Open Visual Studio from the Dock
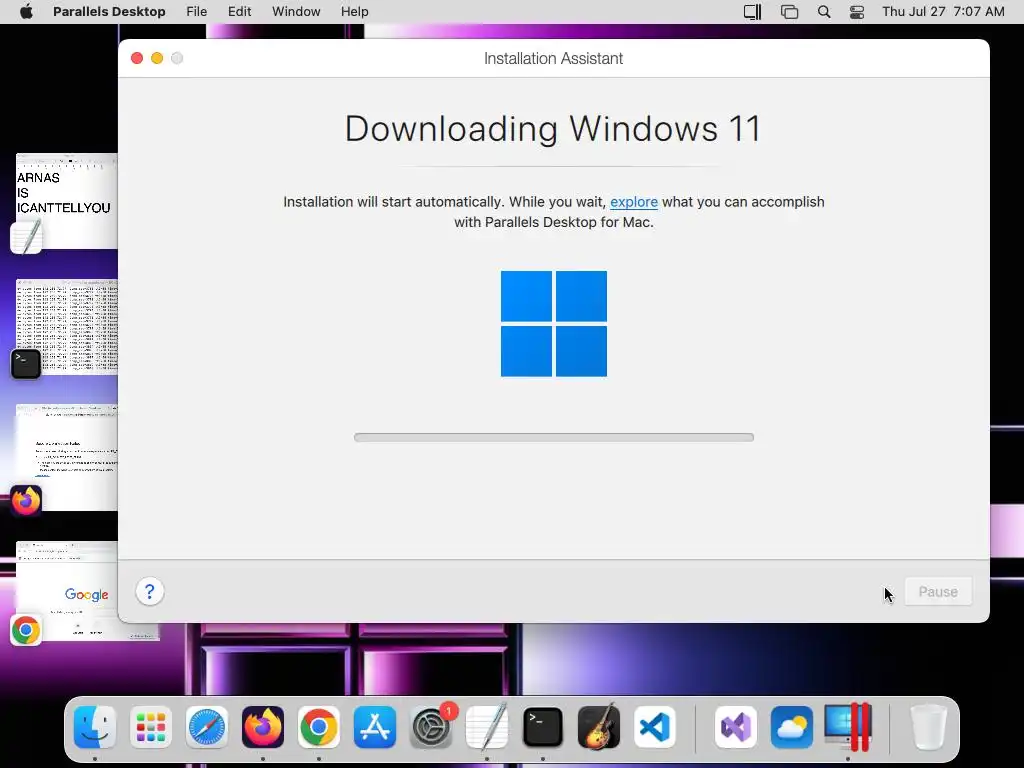Image resolution: width=1024 pixels, height=768 pixels. tap(736, 727)
